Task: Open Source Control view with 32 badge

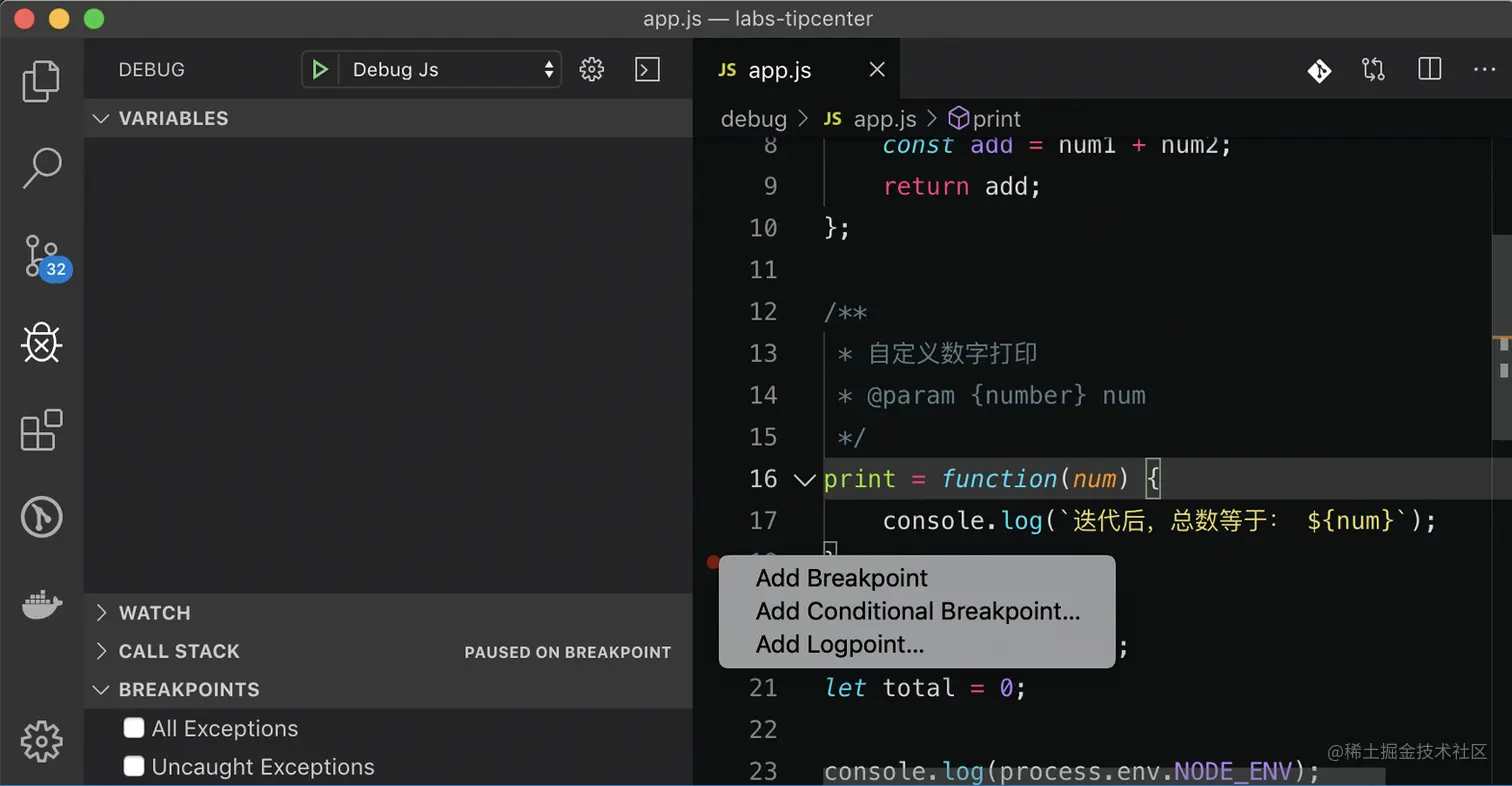Action: point(46,258)
